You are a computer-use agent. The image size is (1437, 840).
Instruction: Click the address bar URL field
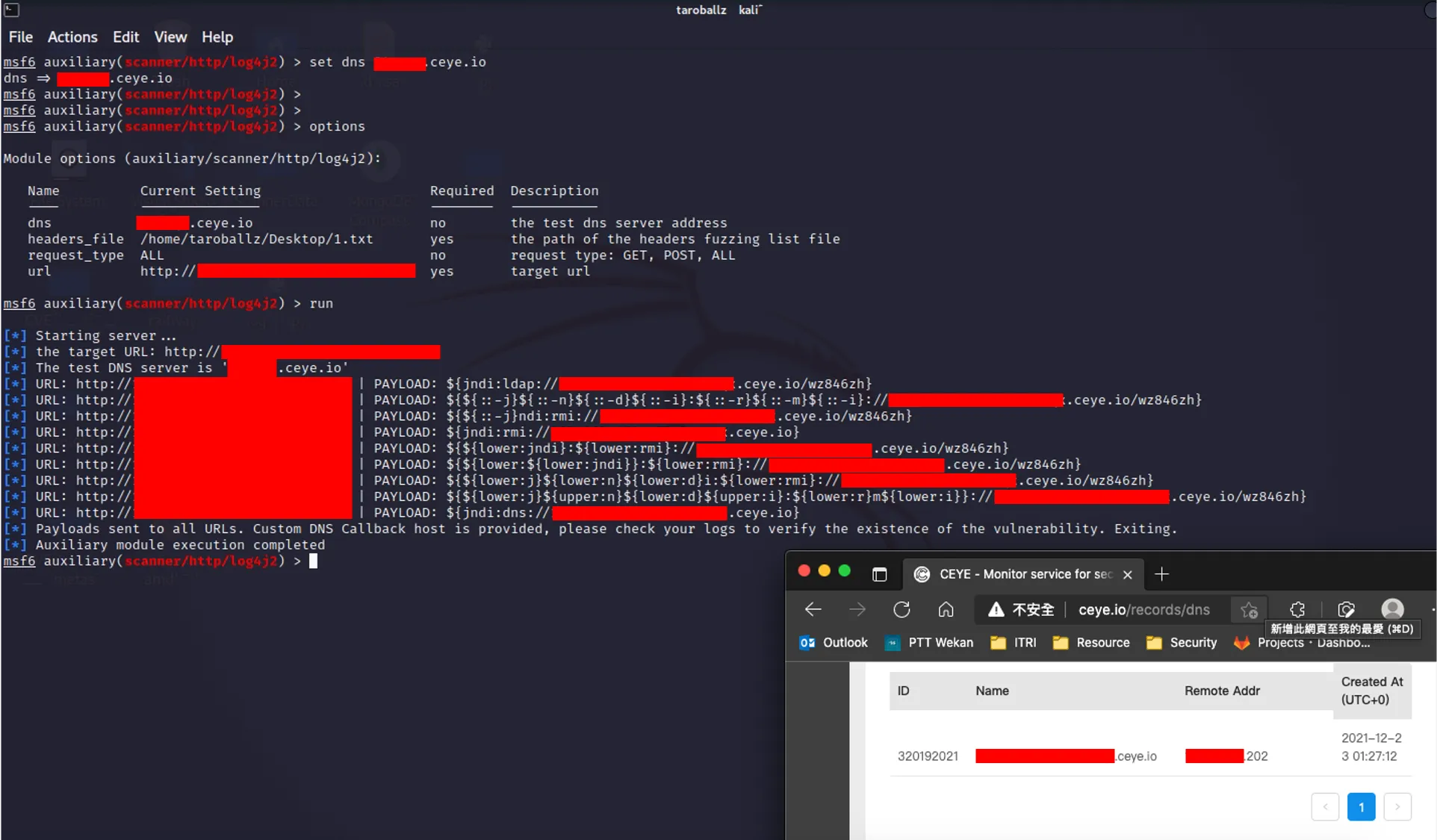pyautogui.click(x=1143, y=610)
